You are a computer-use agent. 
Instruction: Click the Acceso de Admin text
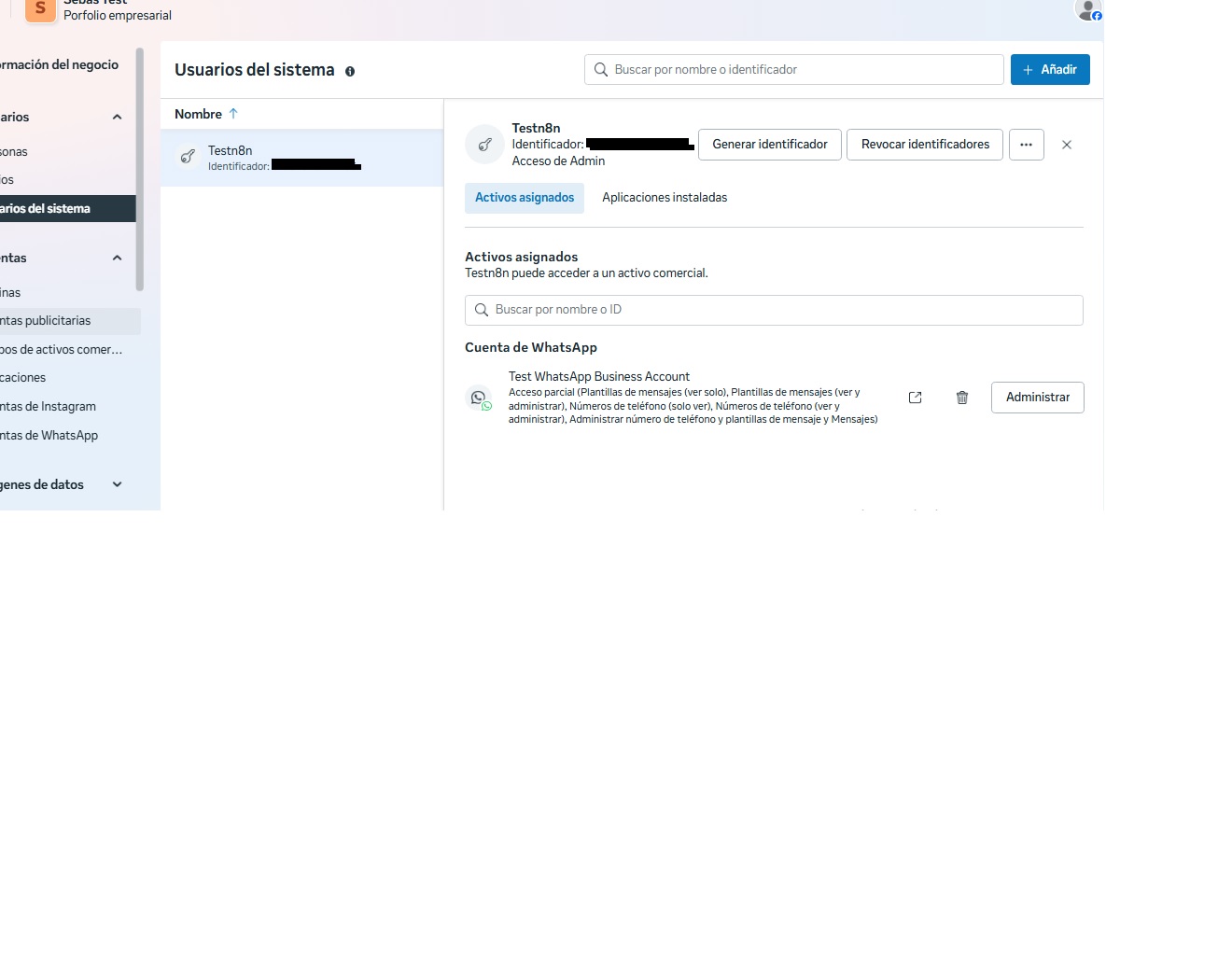[x=558, y=161]
